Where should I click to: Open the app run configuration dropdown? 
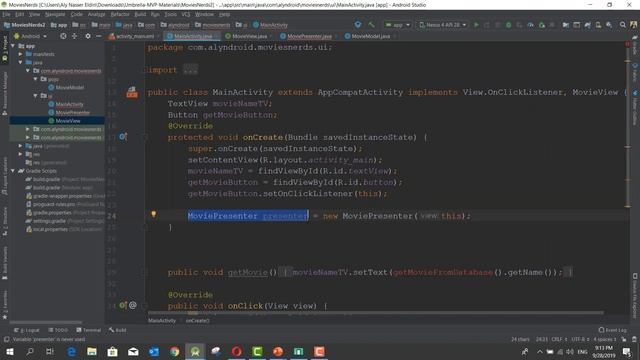[398, 25]
